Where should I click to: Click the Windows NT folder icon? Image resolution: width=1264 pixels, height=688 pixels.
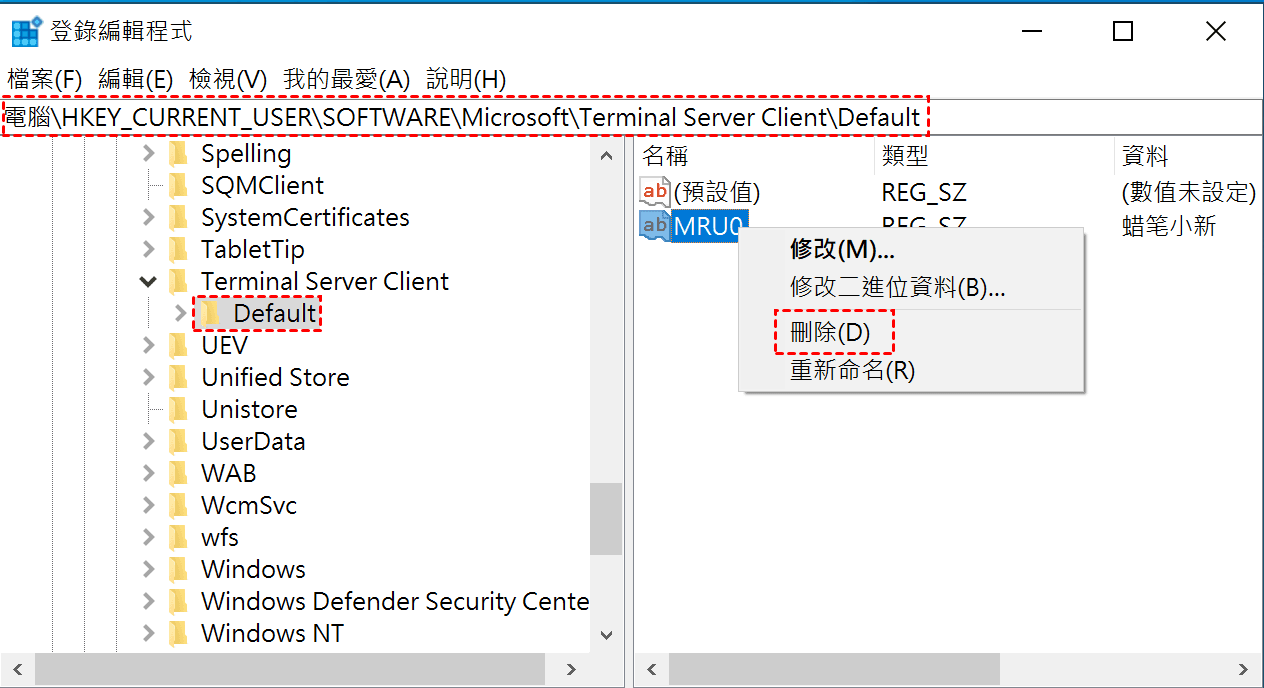click(x=179, y=633)
